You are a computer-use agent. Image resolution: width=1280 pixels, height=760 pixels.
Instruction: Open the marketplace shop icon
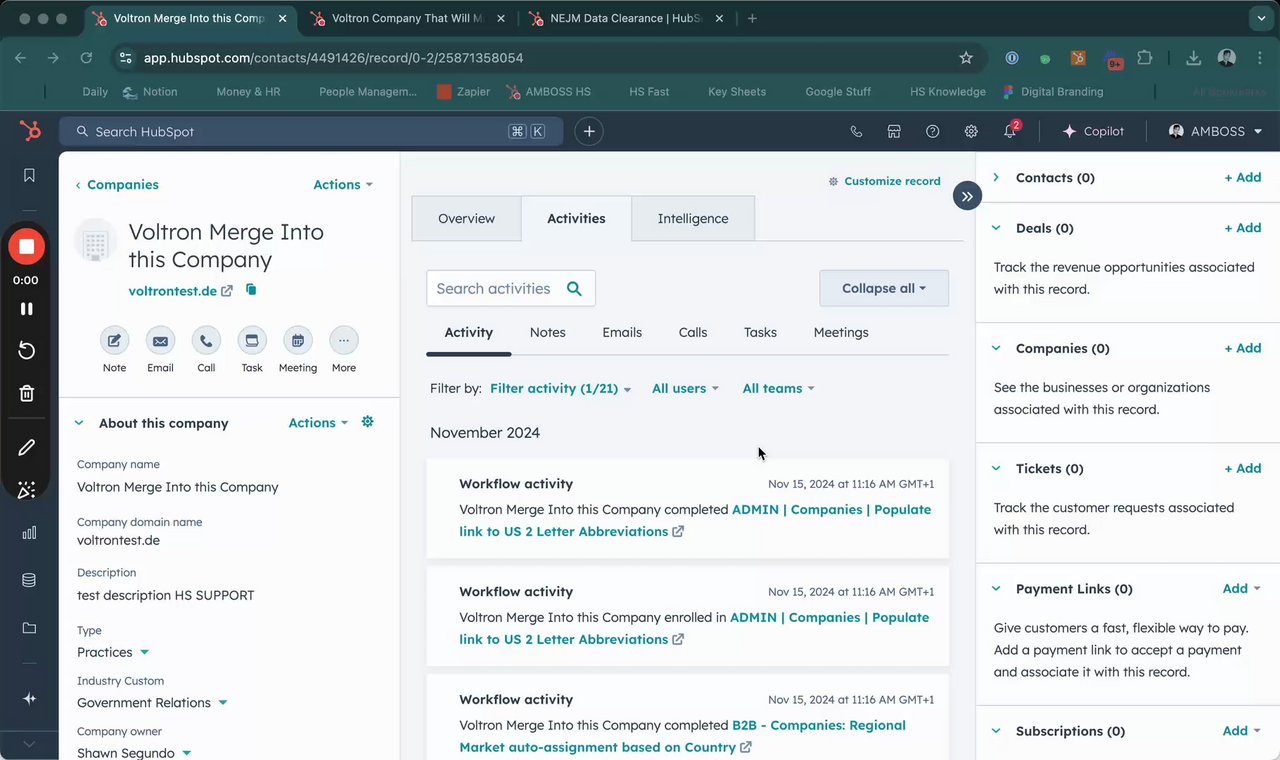click(x=894, y=131)
